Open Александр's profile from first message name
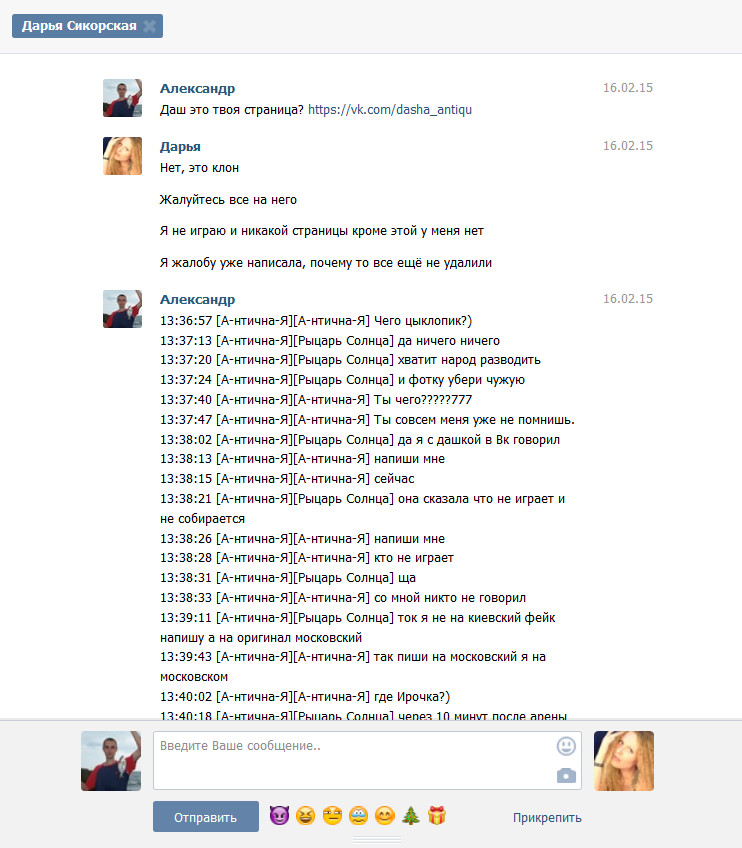This screenshot has width=742, height=848. (197, 89)
